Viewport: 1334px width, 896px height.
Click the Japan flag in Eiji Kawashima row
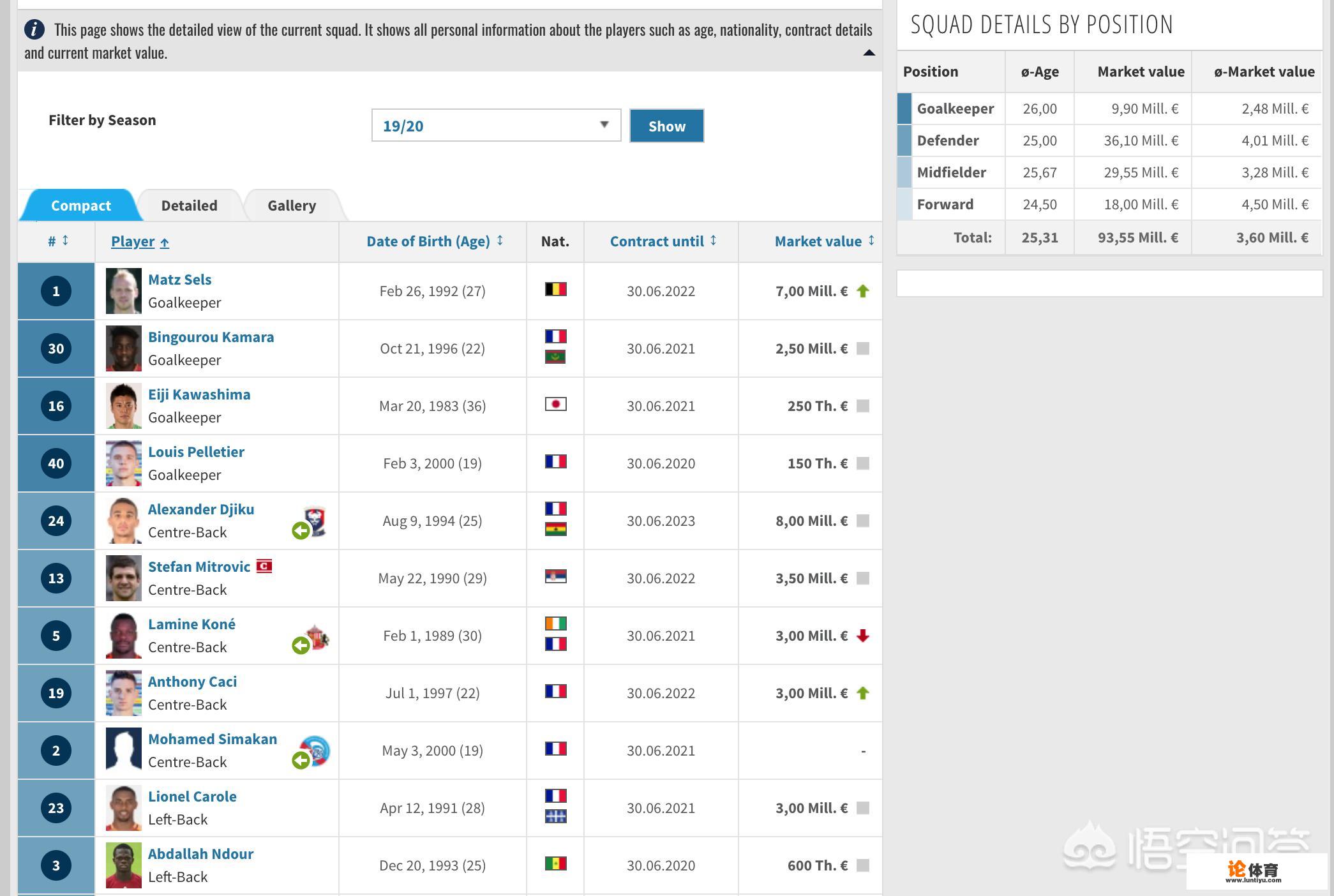(555, 405)
